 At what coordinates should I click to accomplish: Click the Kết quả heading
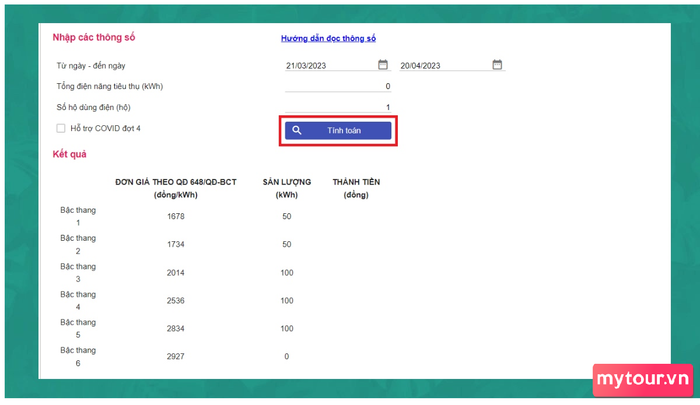(70, 154)
